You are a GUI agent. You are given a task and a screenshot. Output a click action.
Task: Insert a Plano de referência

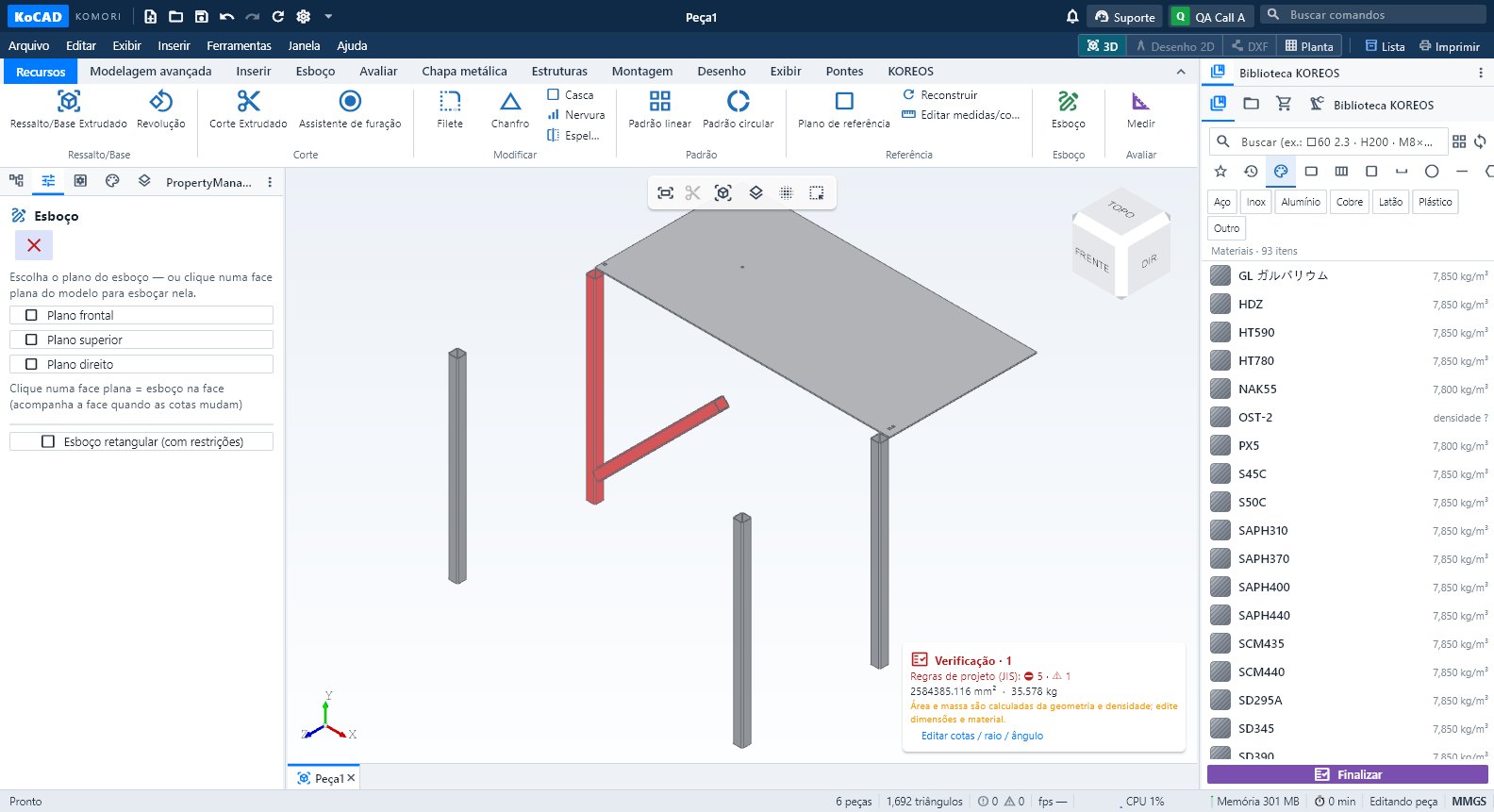(x=844, y=109)
